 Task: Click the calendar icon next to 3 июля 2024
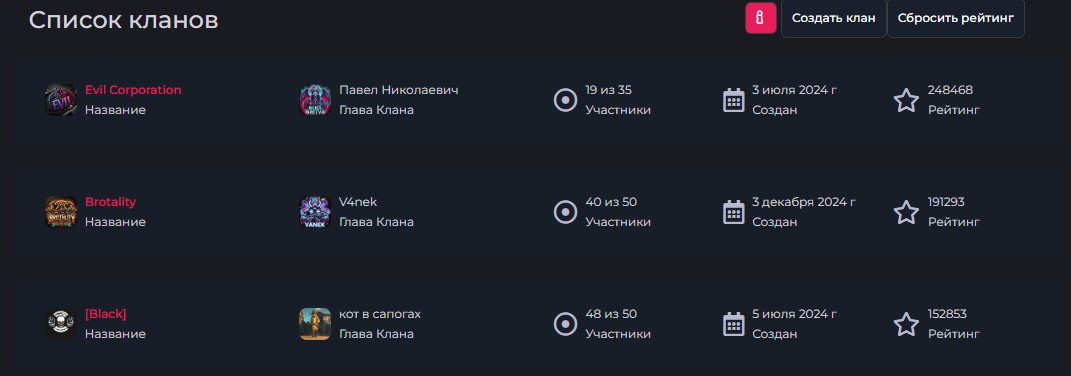(734, 100)
